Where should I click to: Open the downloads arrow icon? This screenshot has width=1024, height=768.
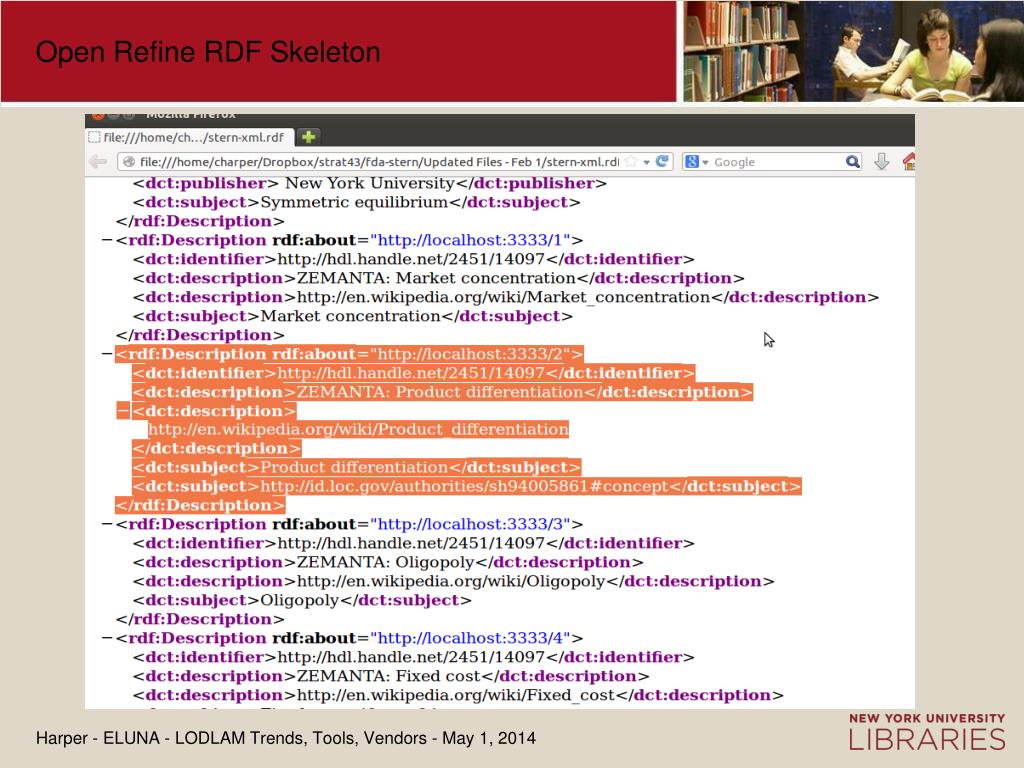point(881,161)
